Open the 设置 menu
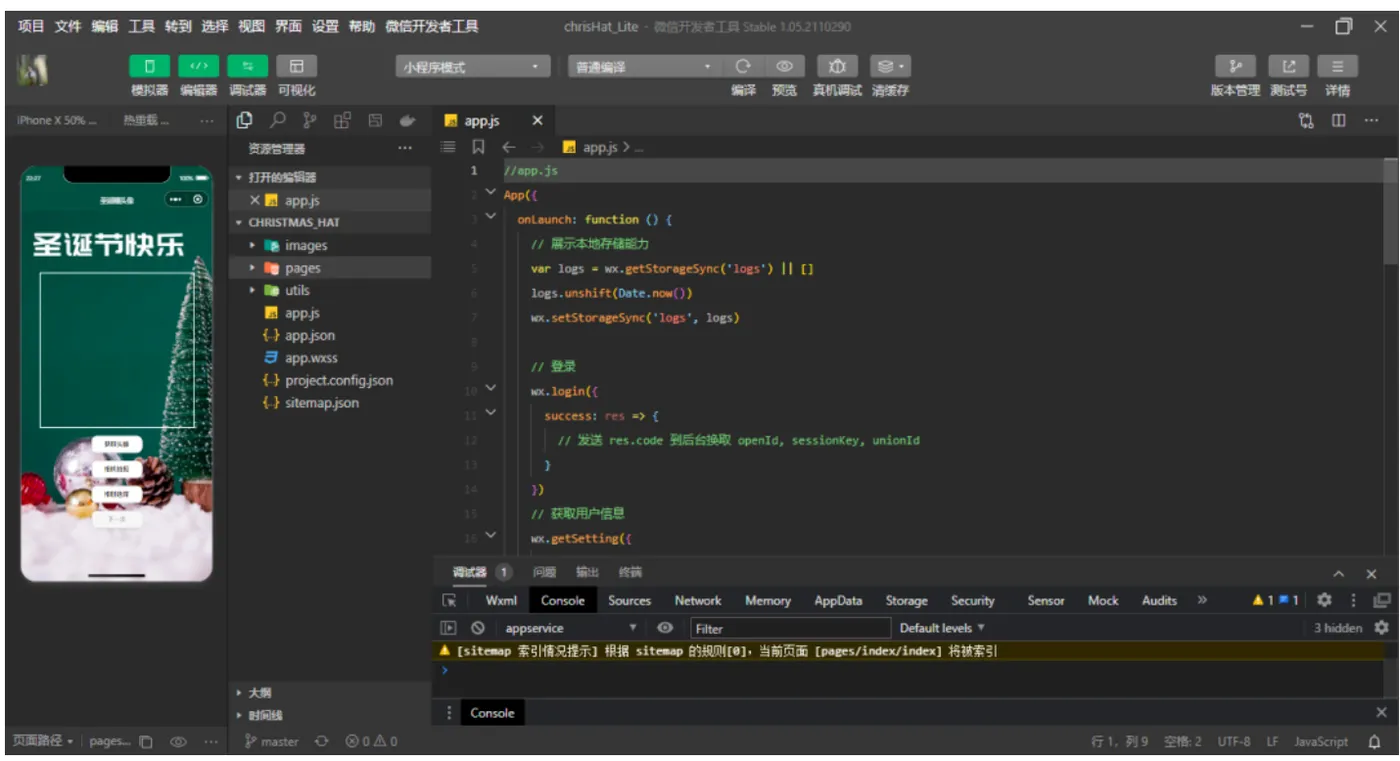Screen dimensions: 1400x761 pos(325,27)
